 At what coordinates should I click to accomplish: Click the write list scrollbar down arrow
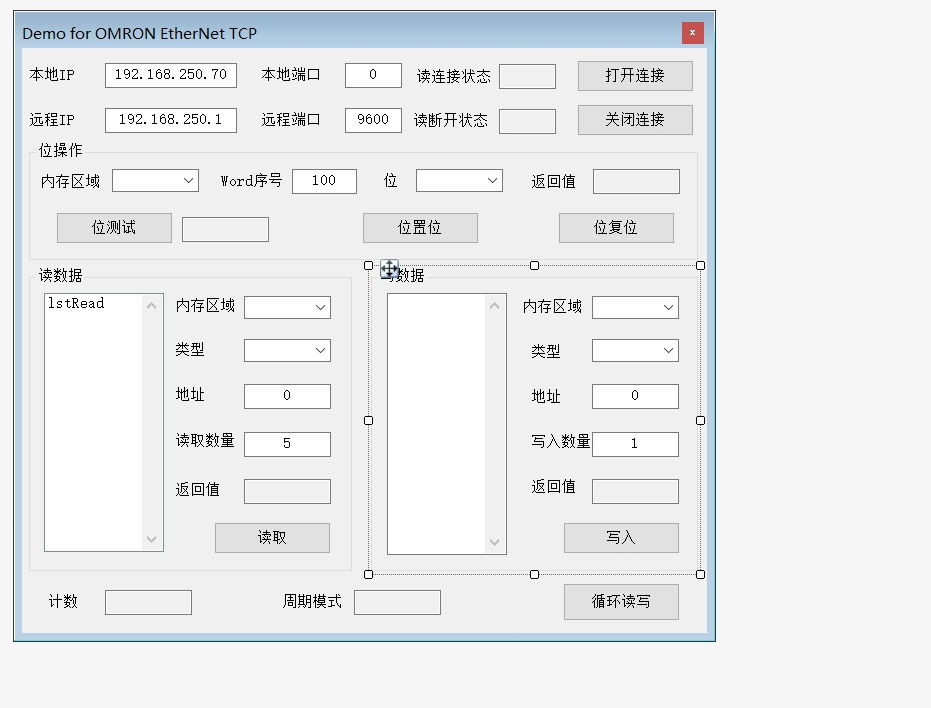click(495, 542)
